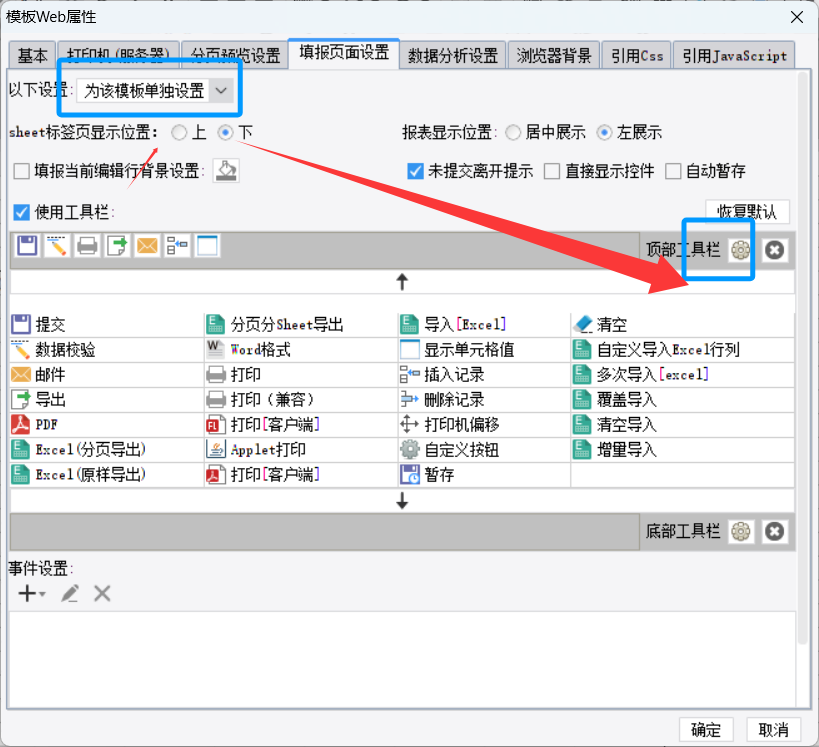
Task: Select the 数据校验 button item
Action: click(x=107, y=349)
